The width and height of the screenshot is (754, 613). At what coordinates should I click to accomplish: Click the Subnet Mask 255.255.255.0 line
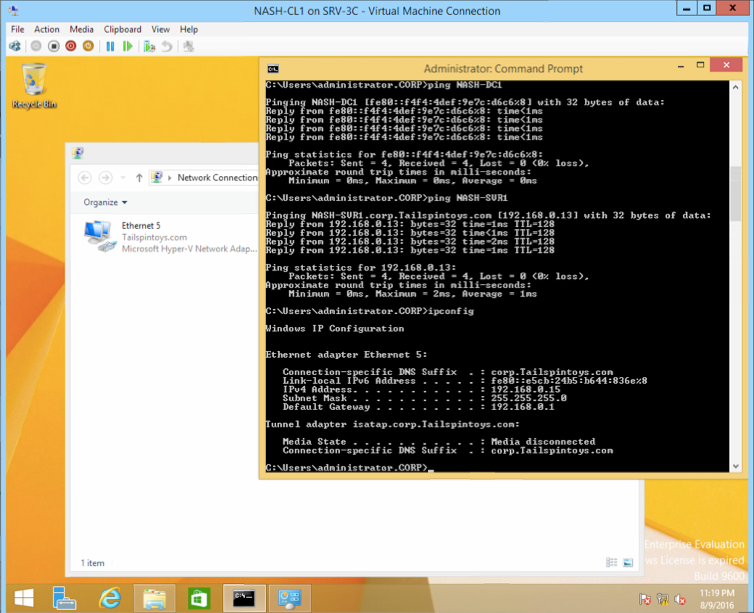coord(425,398)
